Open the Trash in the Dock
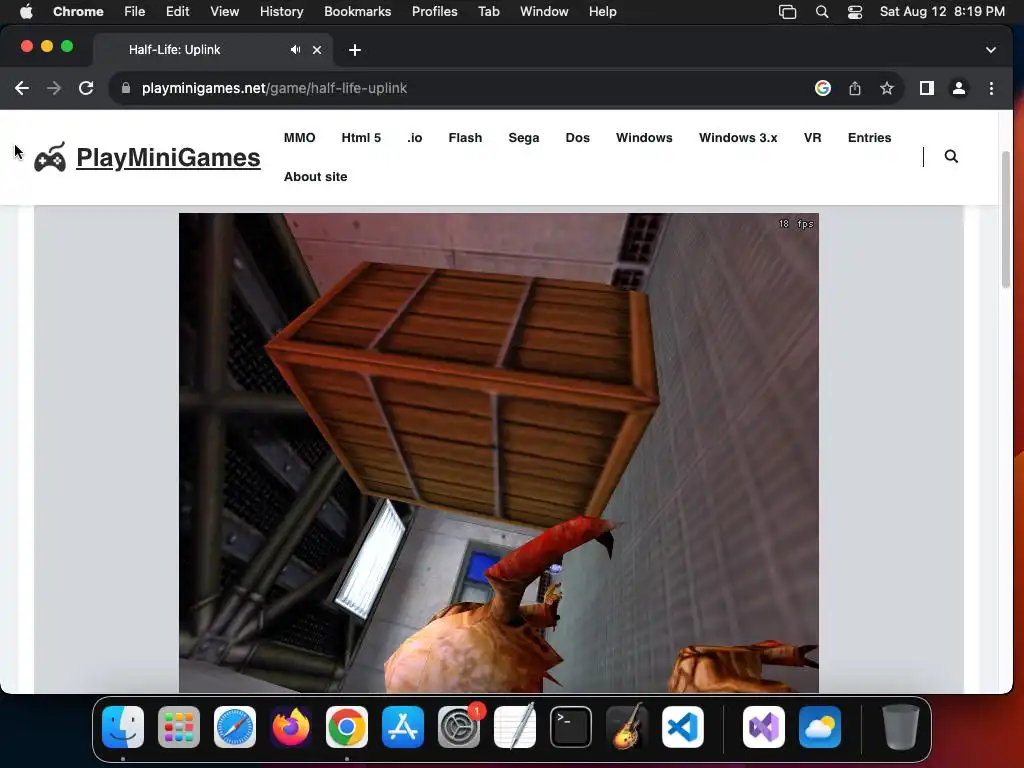 coord(901,727)
